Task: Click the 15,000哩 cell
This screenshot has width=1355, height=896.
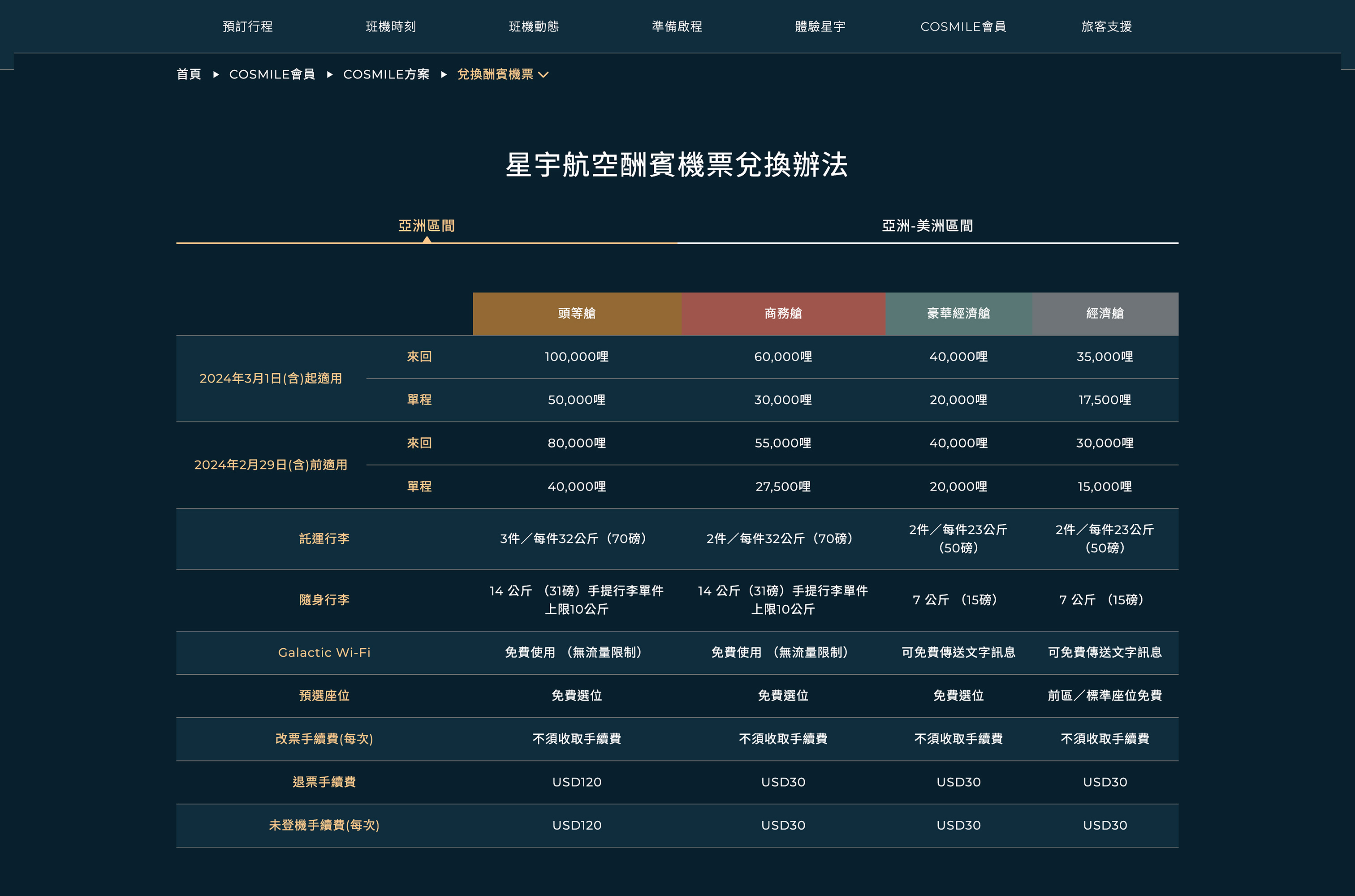Action: coord(1105,486)
